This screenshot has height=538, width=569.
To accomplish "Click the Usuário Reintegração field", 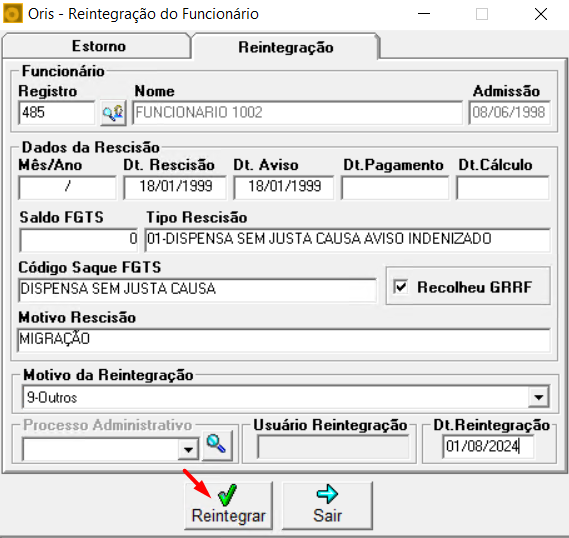I will [333, 447].
